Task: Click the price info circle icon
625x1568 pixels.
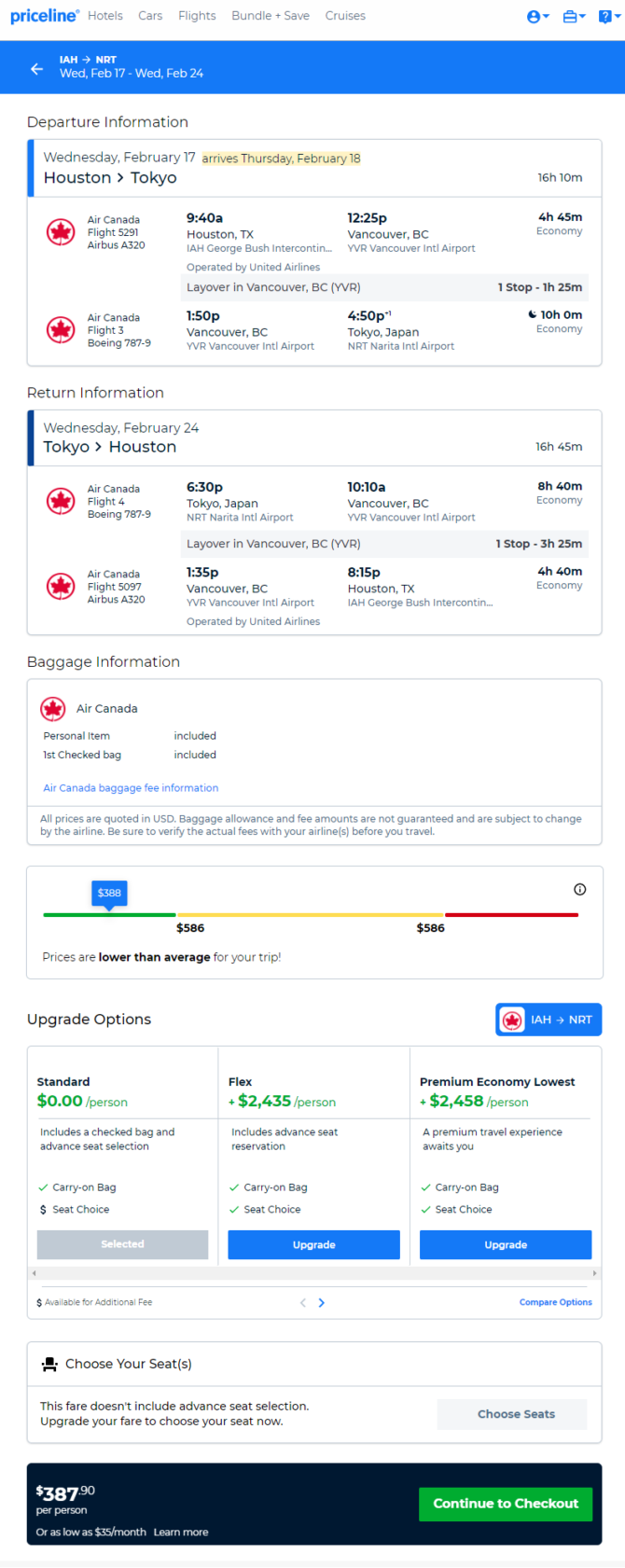Action: (x=579, y=889)
